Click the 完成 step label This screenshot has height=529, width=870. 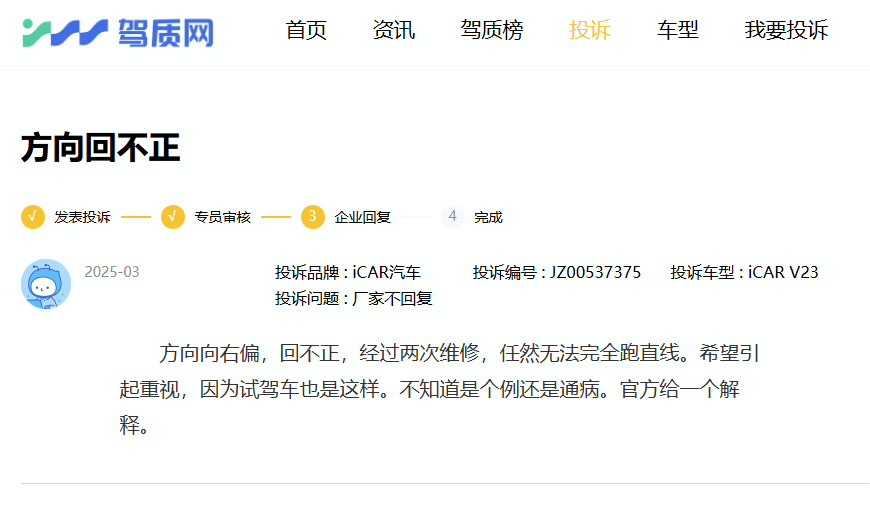[488, 217]
